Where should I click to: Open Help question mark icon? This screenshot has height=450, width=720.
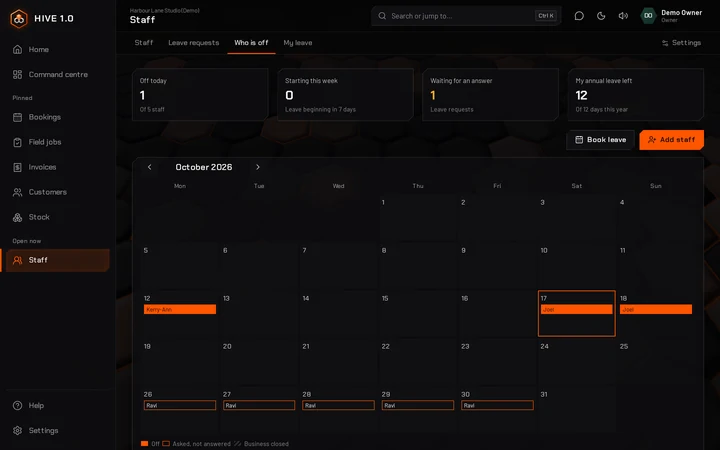coord(17,405)
